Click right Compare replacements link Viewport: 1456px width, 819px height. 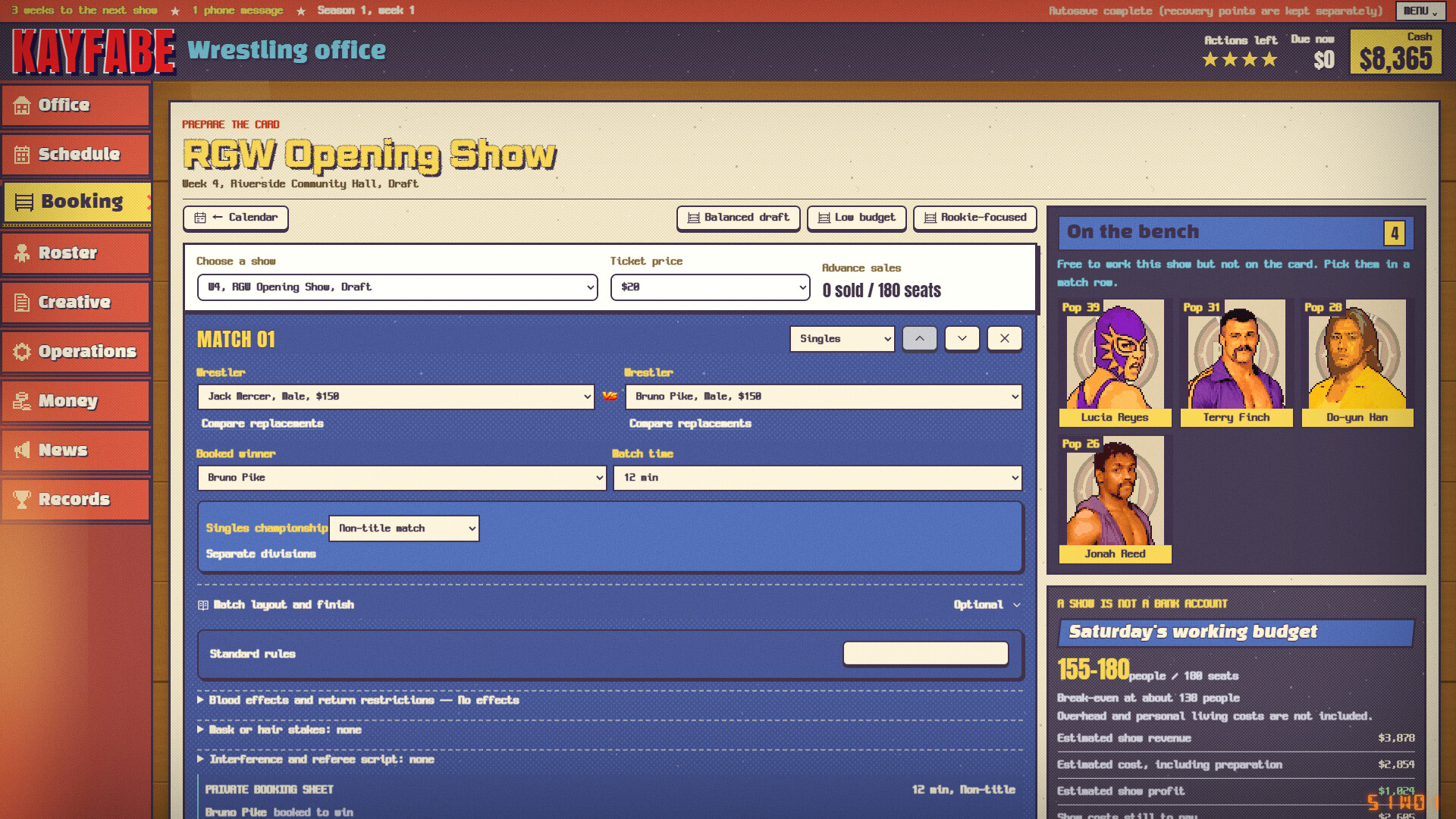tap(690, 424)
